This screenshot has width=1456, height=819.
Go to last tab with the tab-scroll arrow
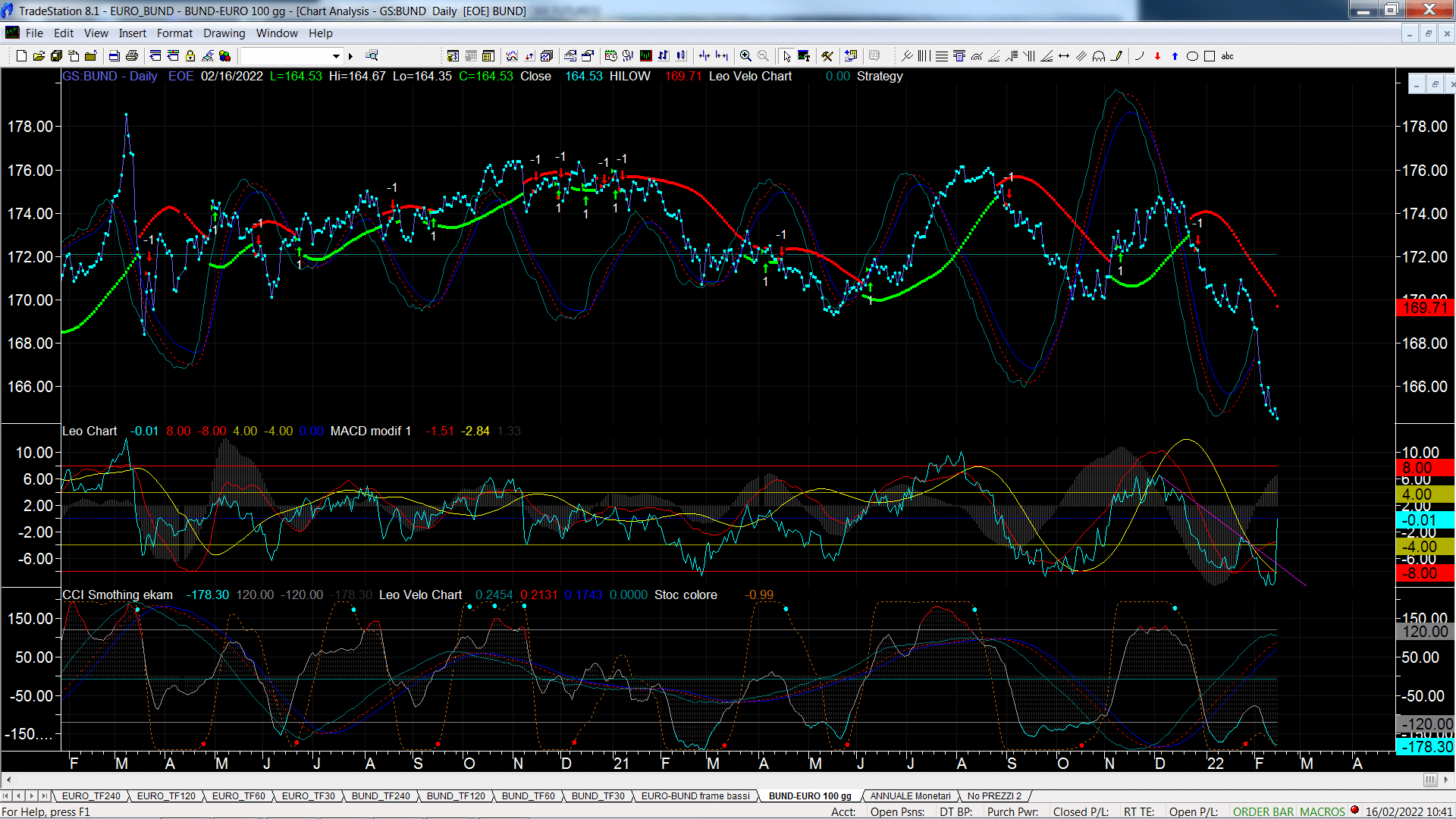[x=44, y=795]
